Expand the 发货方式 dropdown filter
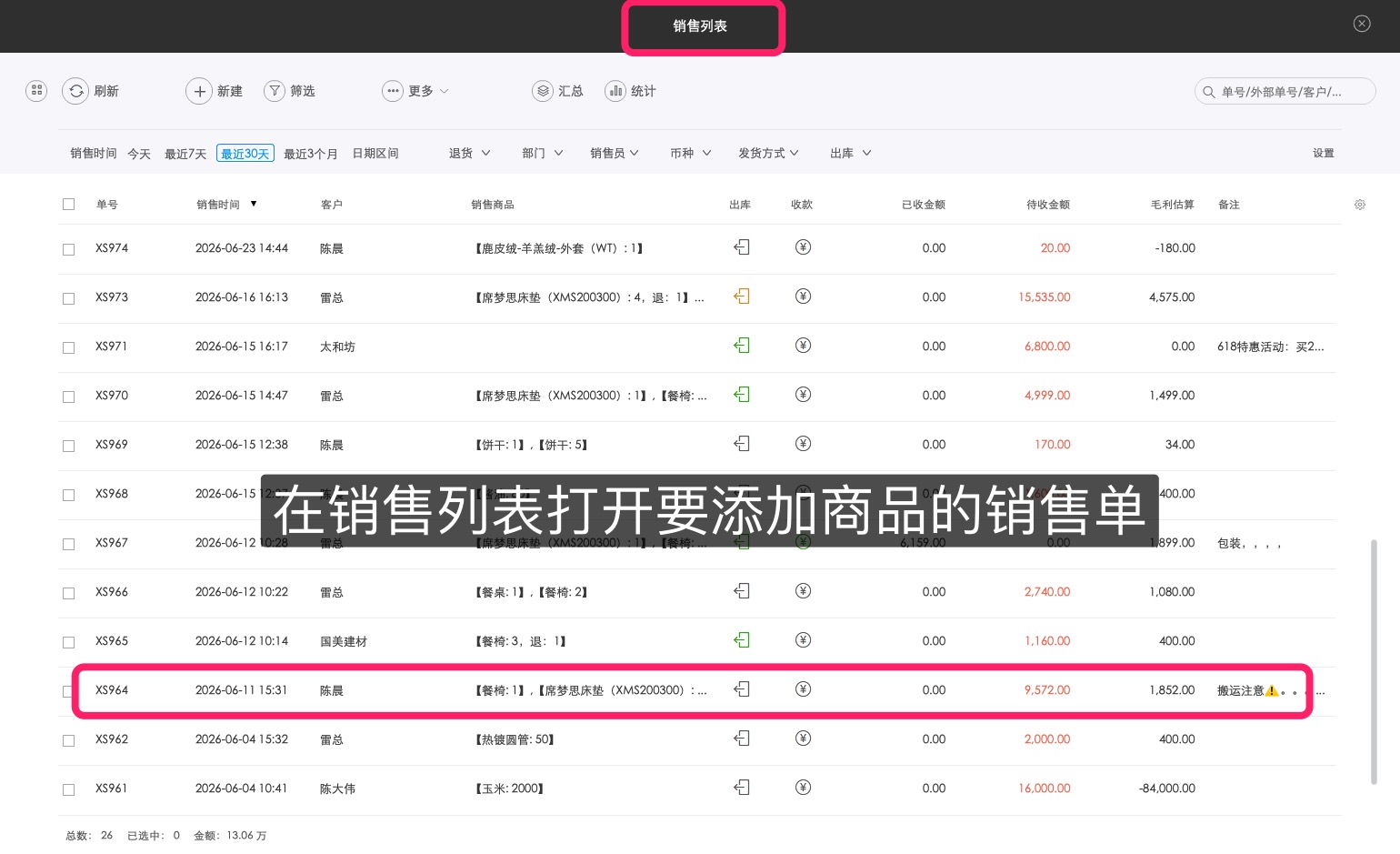The width and height of the screenshot is (1400, 854). 768,154
